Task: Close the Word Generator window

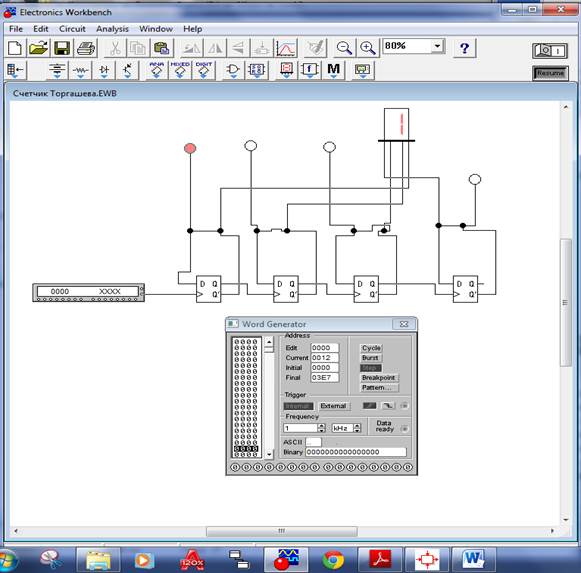Action: tap(404, 324)
